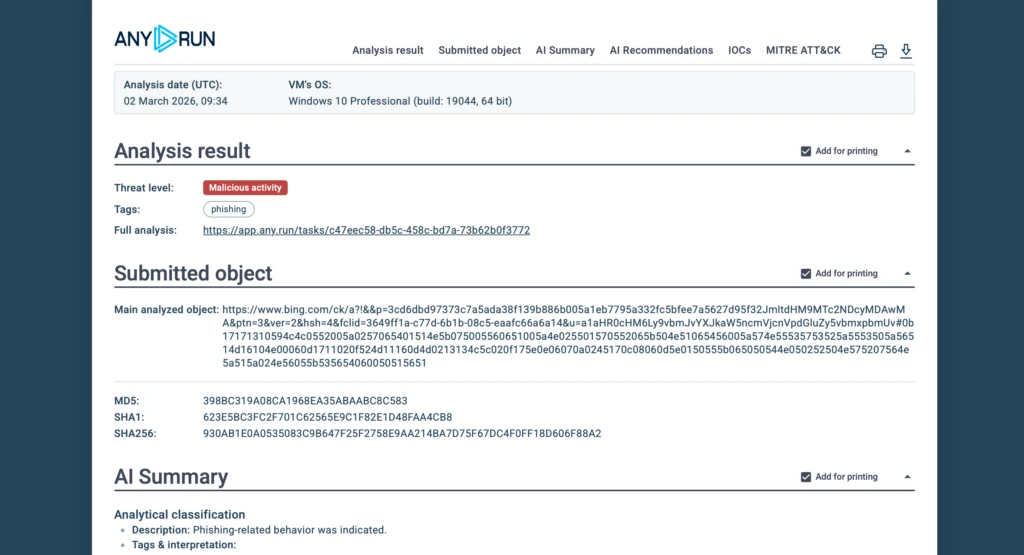
Task: Click the VM's OS label
Action: pos(310,84)
